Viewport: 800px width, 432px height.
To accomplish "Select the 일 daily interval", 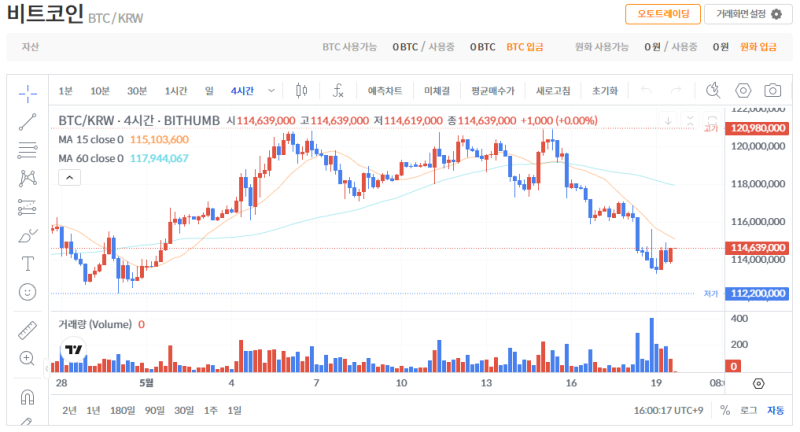I will click(209, 91).
